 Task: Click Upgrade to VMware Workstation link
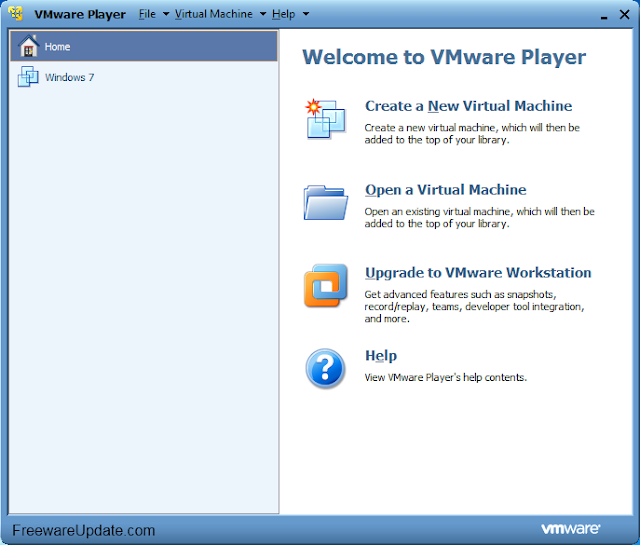pyautogui.click(x=478, y=273)
